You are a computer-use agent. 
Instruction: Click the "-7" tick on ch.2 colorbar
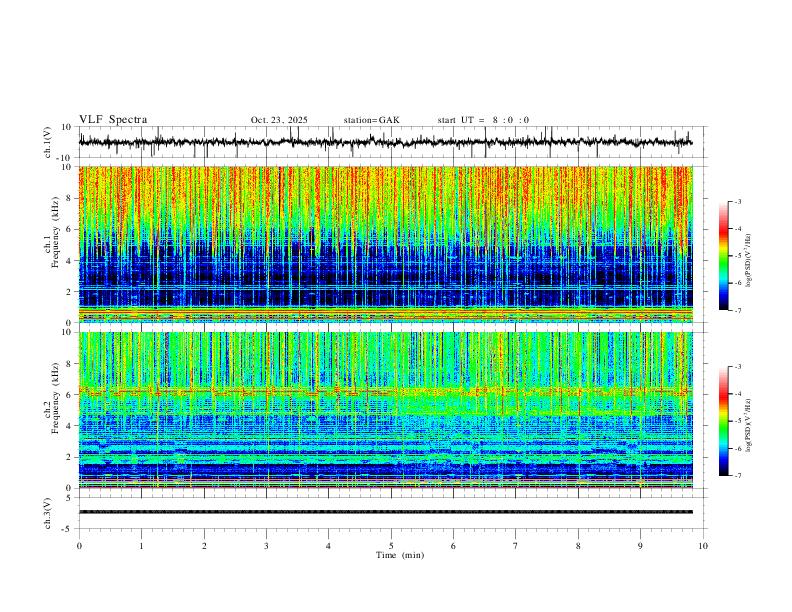738,475
